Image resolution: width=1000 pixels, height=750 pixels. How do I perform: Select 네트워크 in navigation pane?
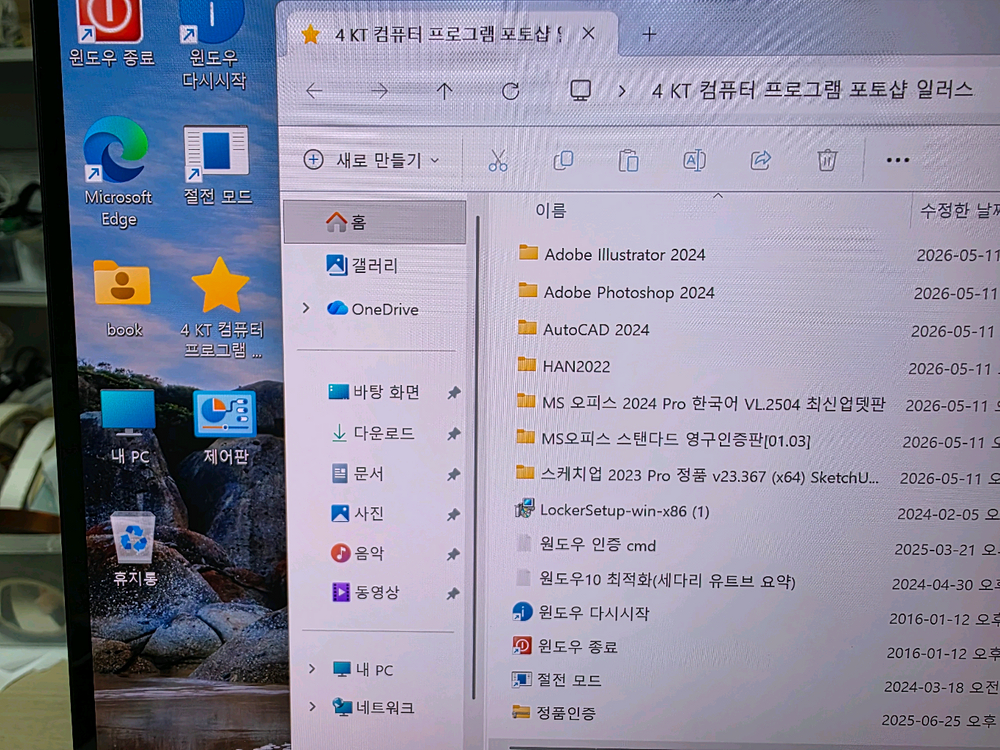click(x=374, y=707)
